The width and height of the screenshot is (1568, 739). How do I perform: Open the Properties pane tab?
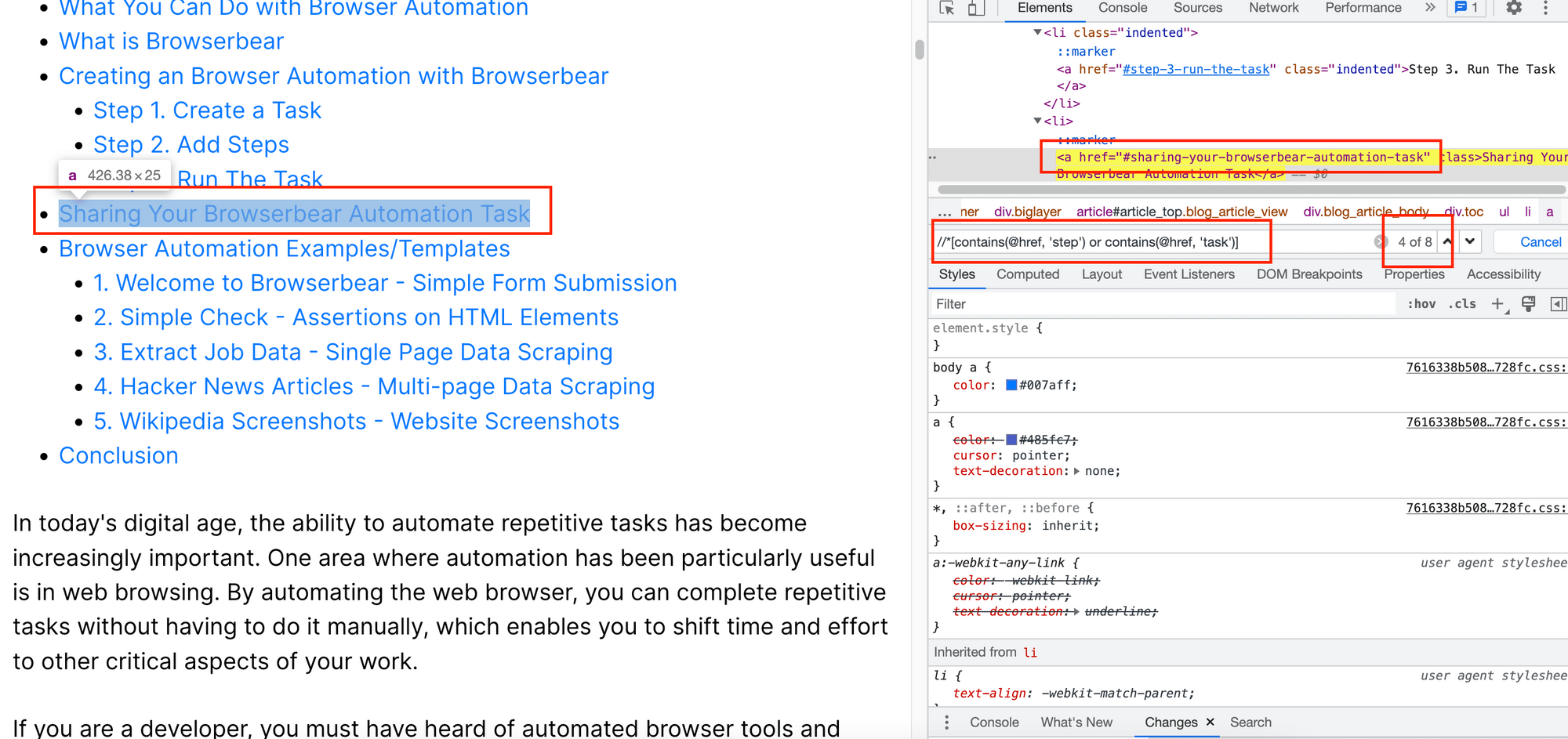(x=1414, y=274)
